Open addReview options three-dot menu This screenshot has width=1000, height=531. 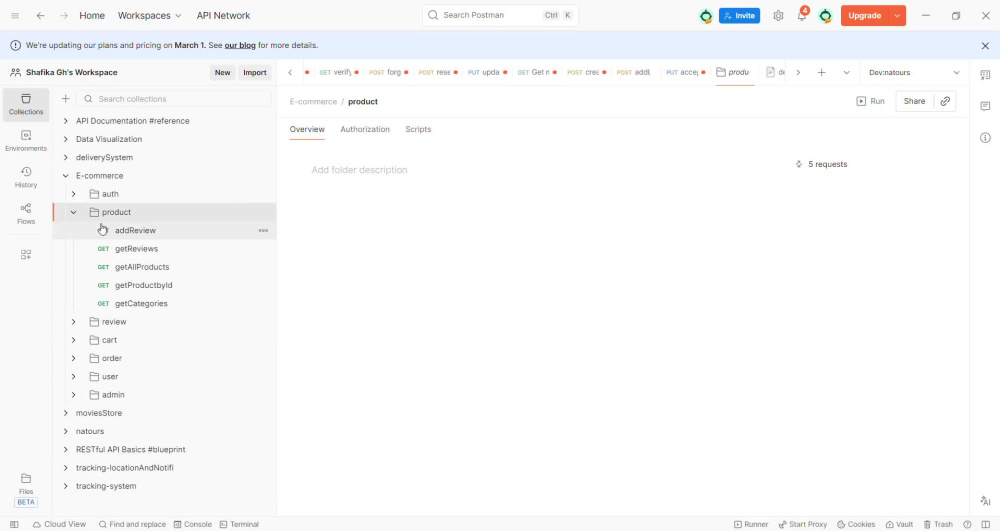tap(263, 231)
